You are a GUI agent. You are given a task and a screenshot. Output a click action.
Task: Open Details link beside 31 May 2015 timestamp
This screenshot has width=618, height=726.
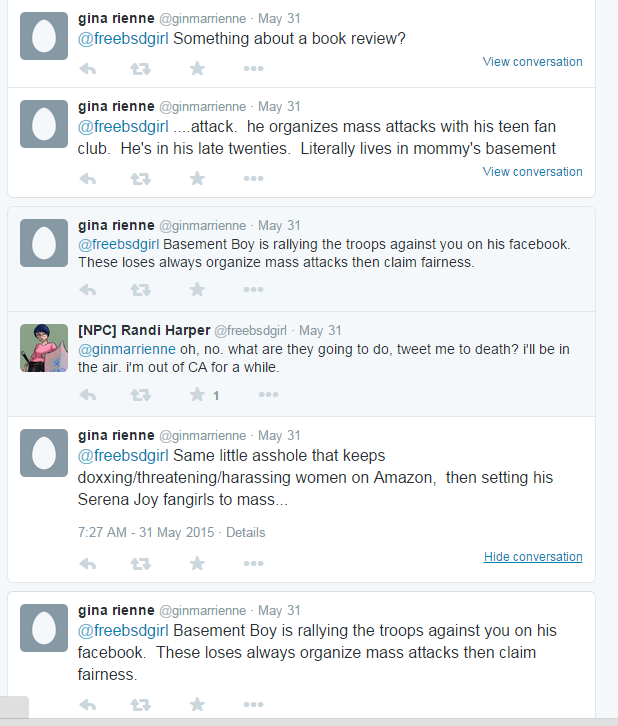245,532
